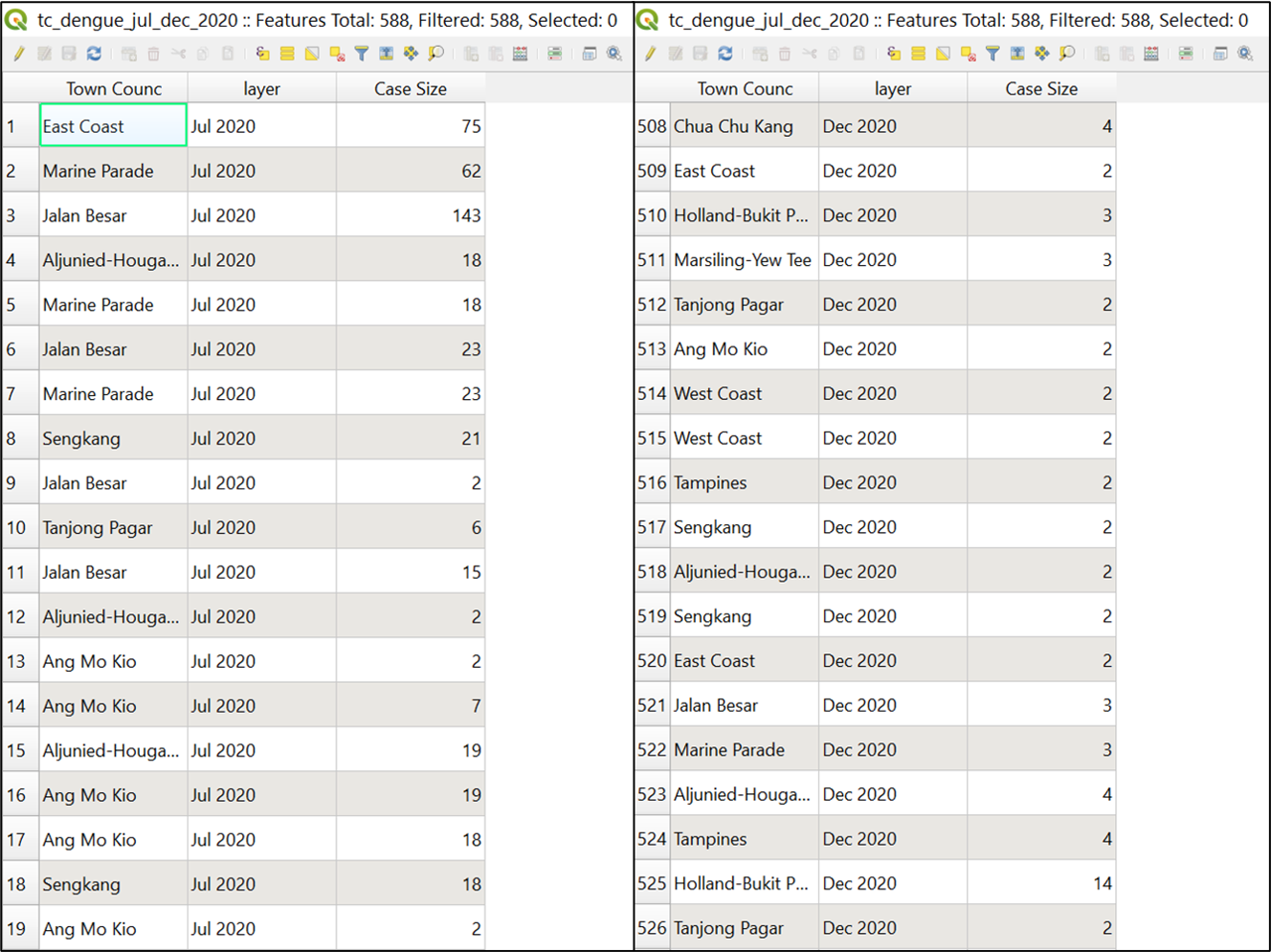
Task: Select row 525 header in right table
Action: tap(651, 883)
